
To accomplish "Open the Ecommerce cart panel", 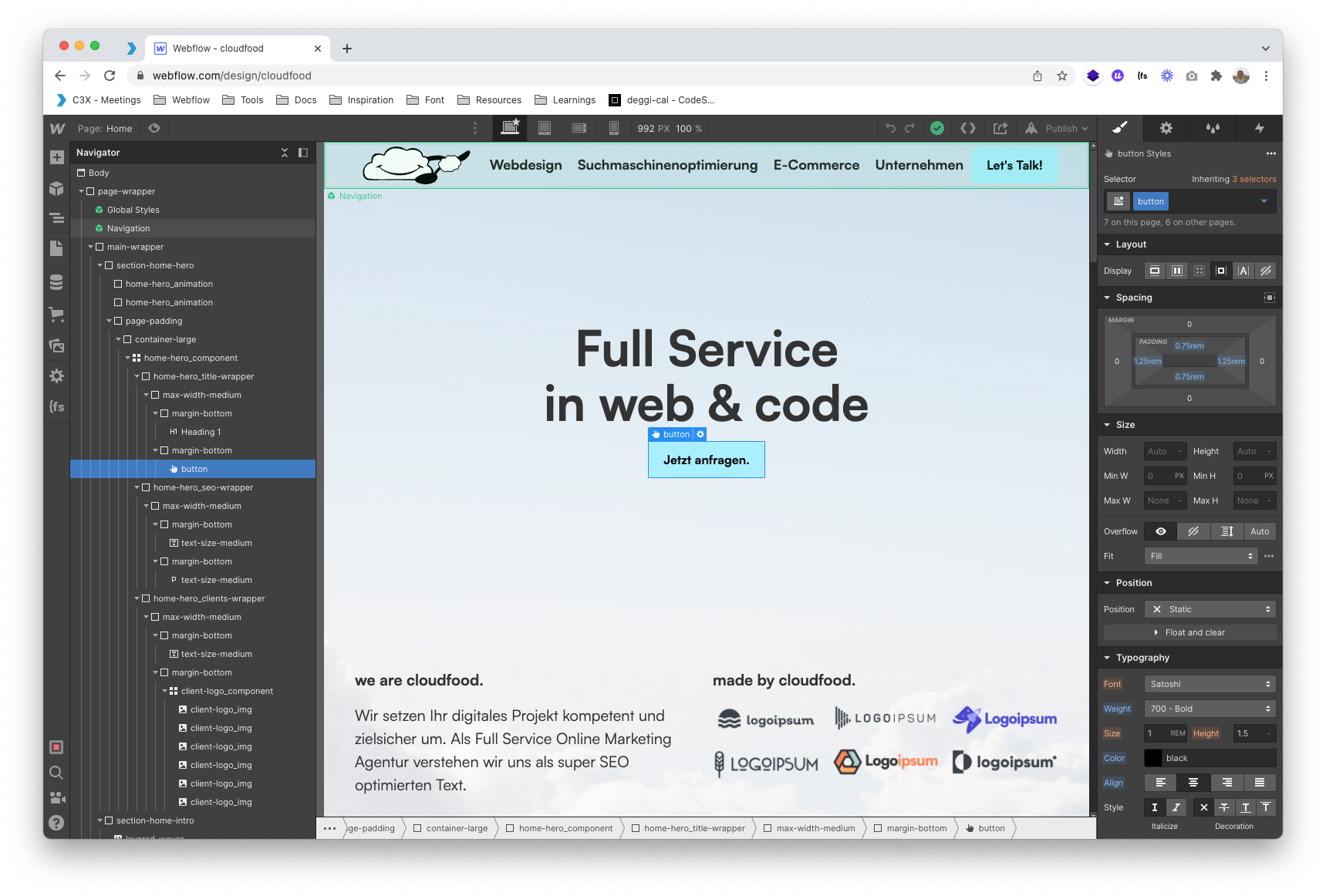I will point(56,314).
